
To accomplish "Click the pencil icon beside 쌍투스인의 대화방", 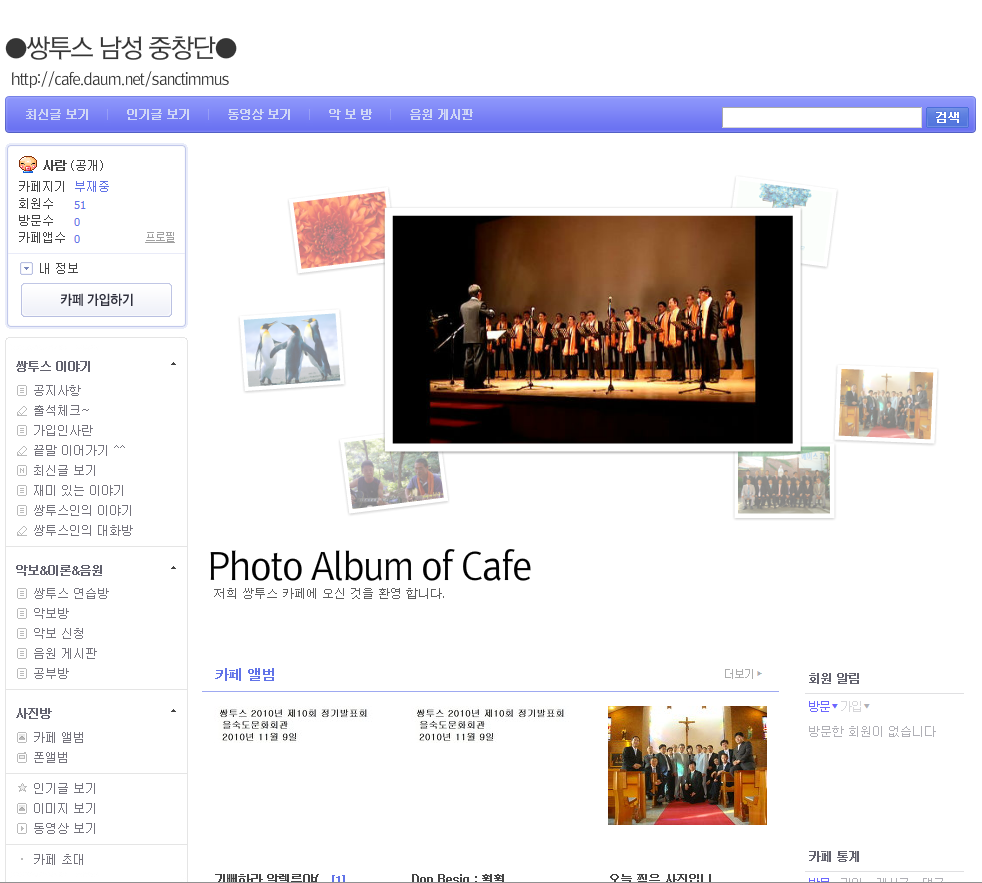I will tap(22, 531).
